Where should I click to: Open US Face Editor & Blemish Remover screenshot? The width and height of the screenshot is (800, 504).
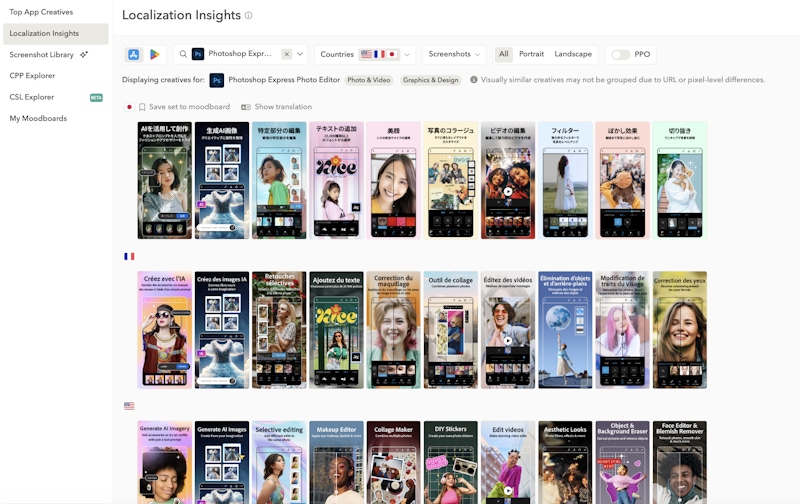680,462
